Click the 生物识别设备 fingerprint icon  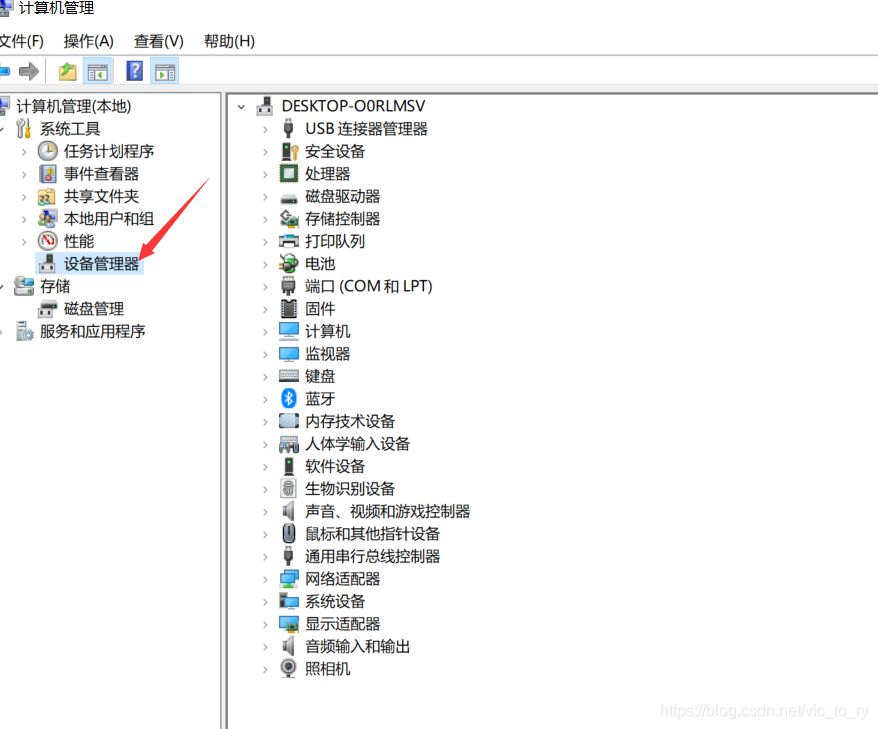(288, 489)
